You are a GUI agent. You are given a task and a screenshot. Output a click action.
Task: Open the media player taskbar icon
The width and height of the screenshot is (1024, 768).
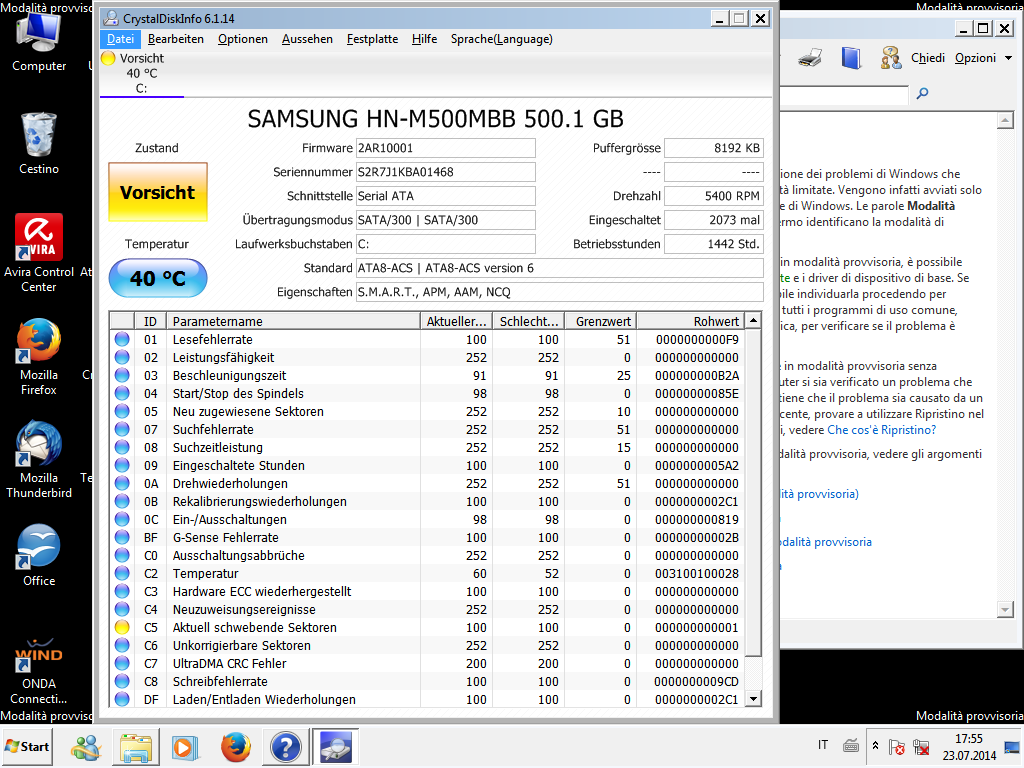[185, 747]
